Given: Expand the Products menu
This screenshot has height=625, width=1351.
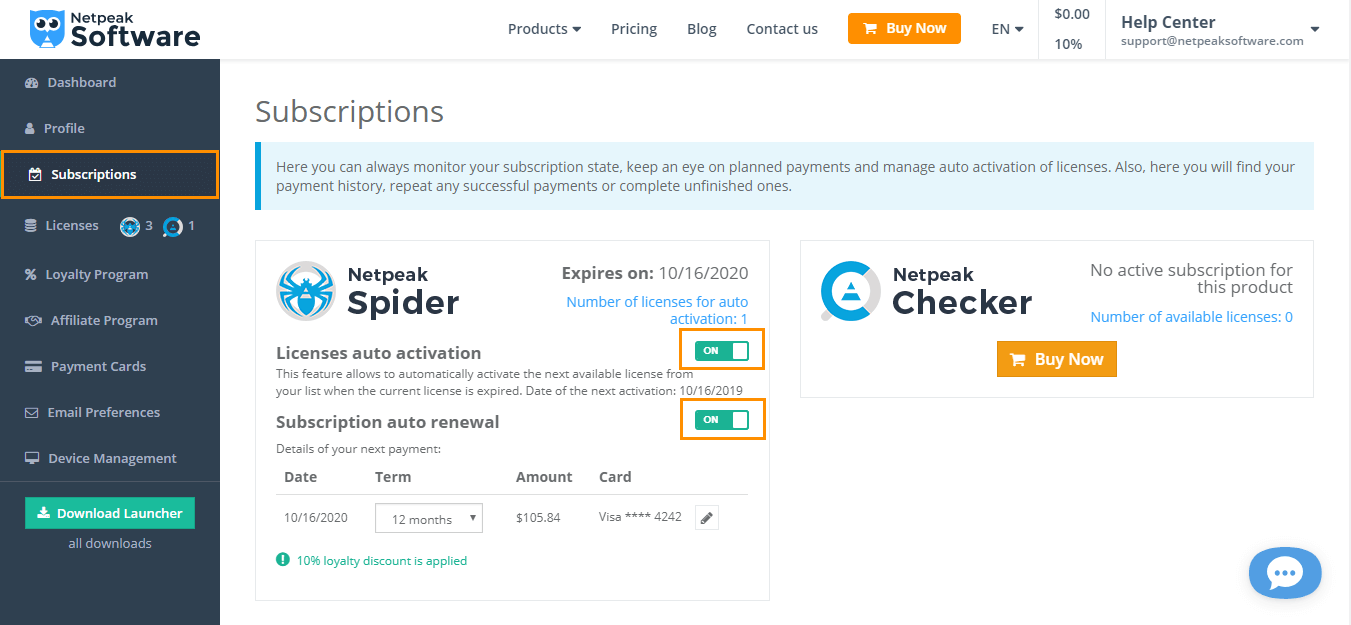Looking at the screenshot, I should click(544, 29).
